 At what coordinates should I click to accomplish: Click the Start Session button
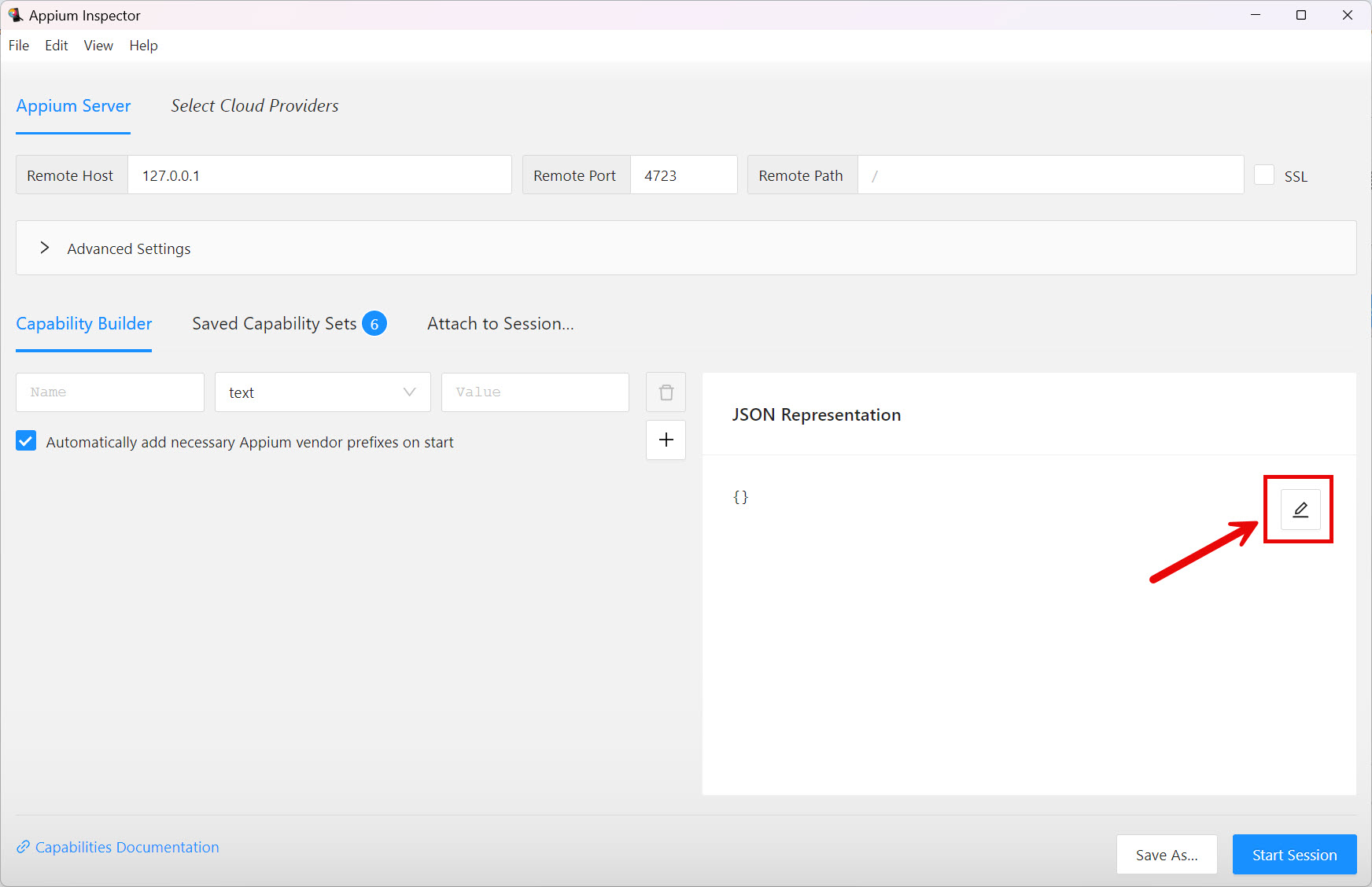point(1294,855)
